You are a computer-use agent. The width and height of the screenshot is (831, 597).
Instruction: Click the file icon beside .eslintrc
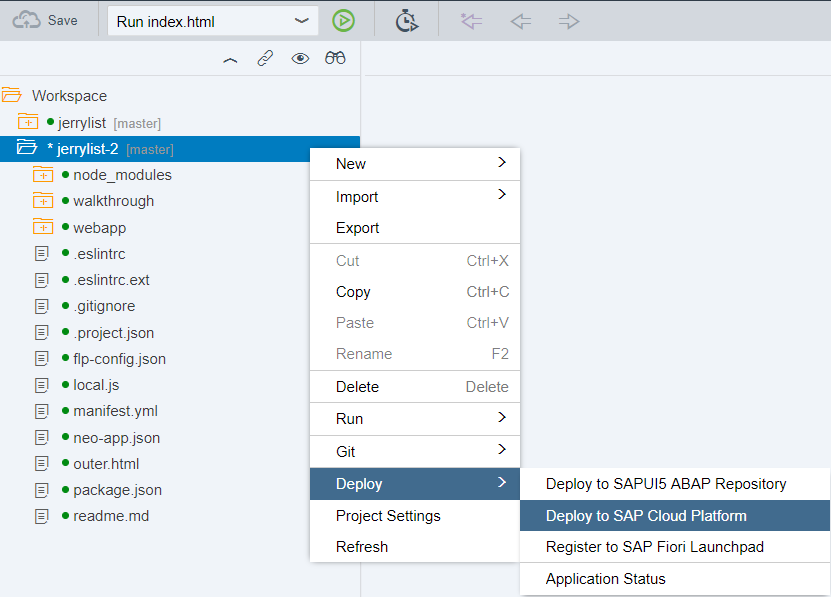pyautogui.click(x=41, y=254)
